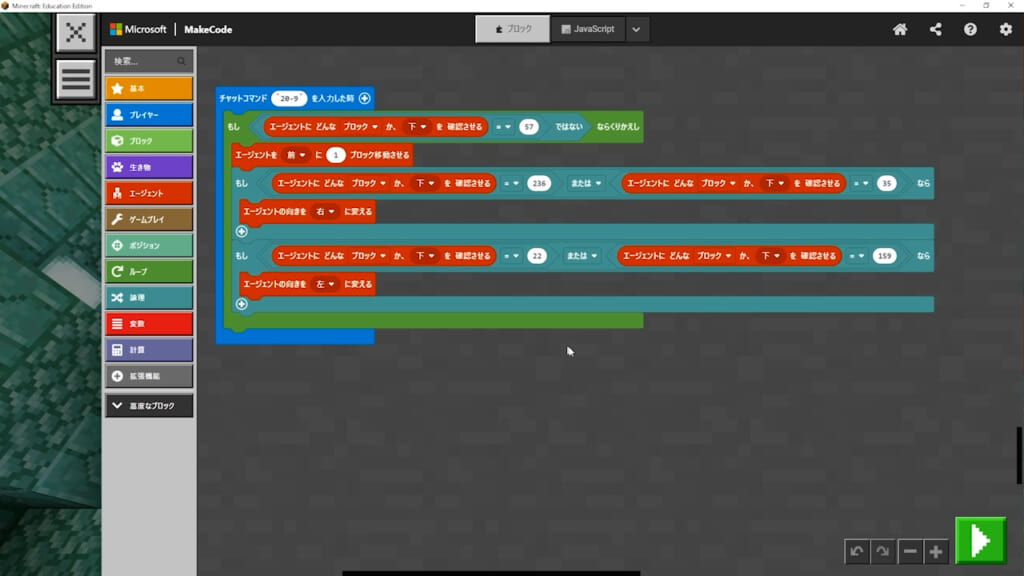Click the 検索 search field

[142, 61]
